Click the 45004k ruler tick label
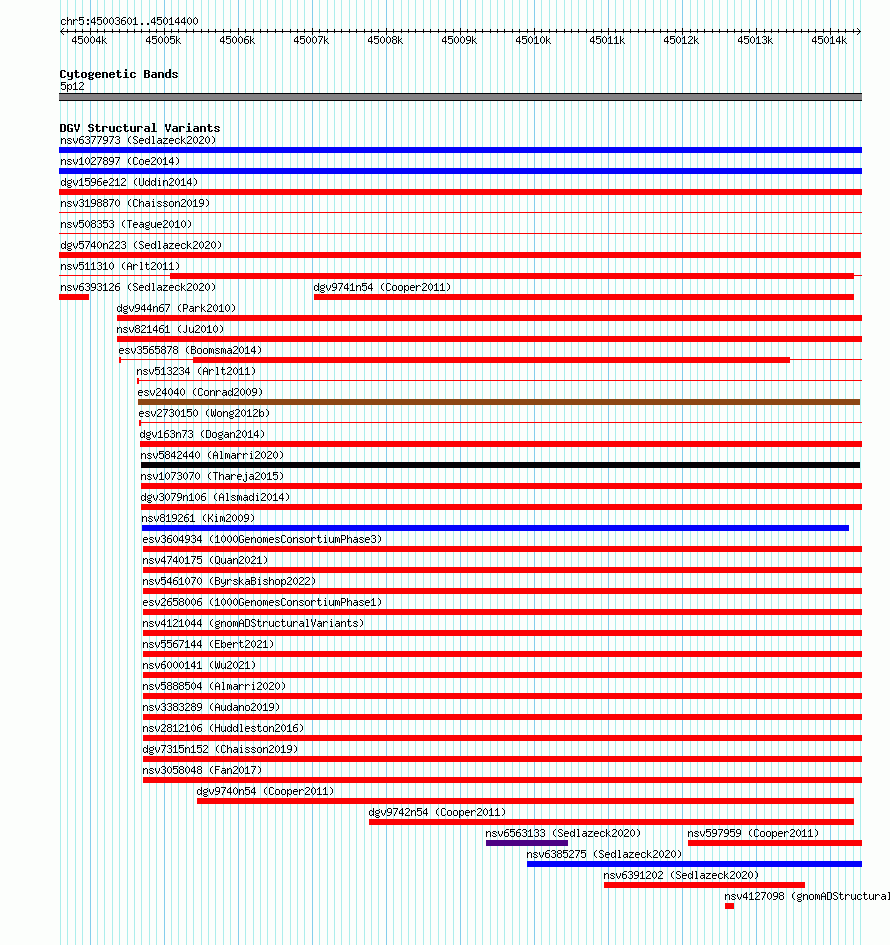 coord(89,40)
